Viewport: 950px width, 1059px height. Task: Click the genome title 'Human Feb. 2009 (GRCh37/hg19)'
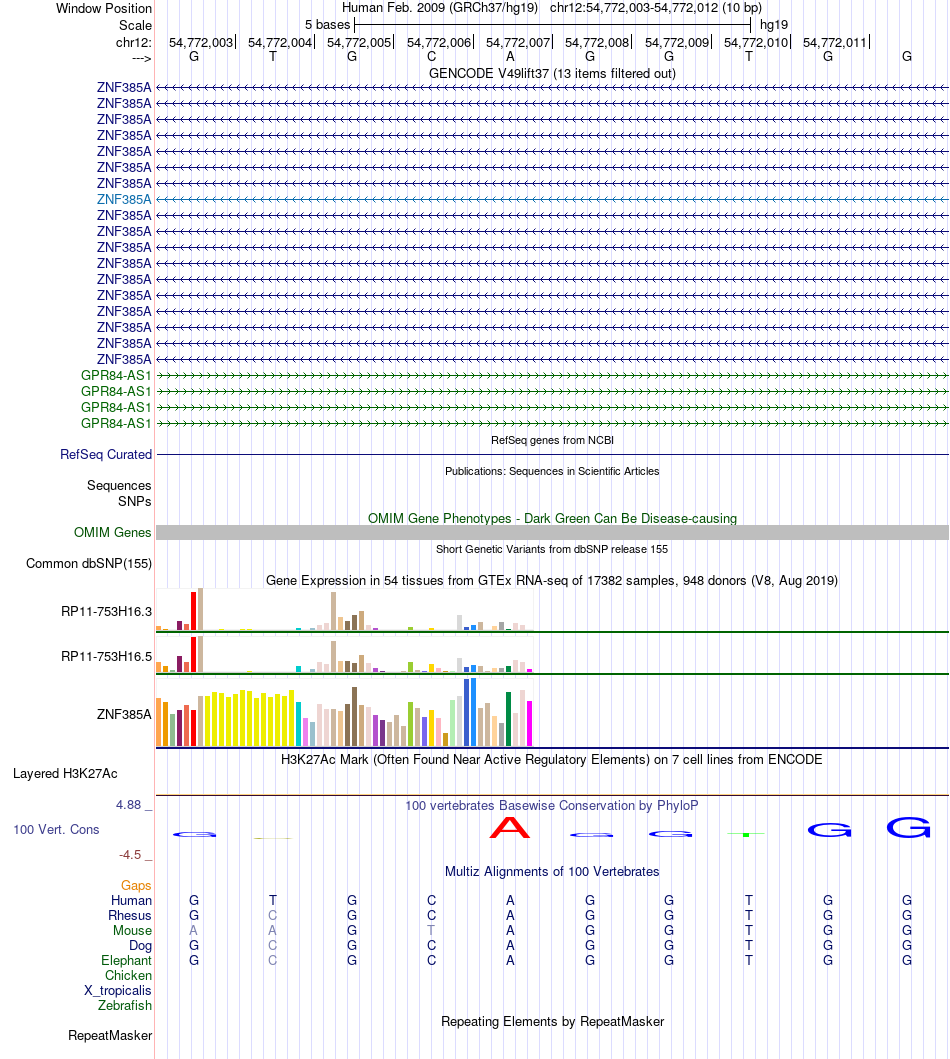[440, 8]
